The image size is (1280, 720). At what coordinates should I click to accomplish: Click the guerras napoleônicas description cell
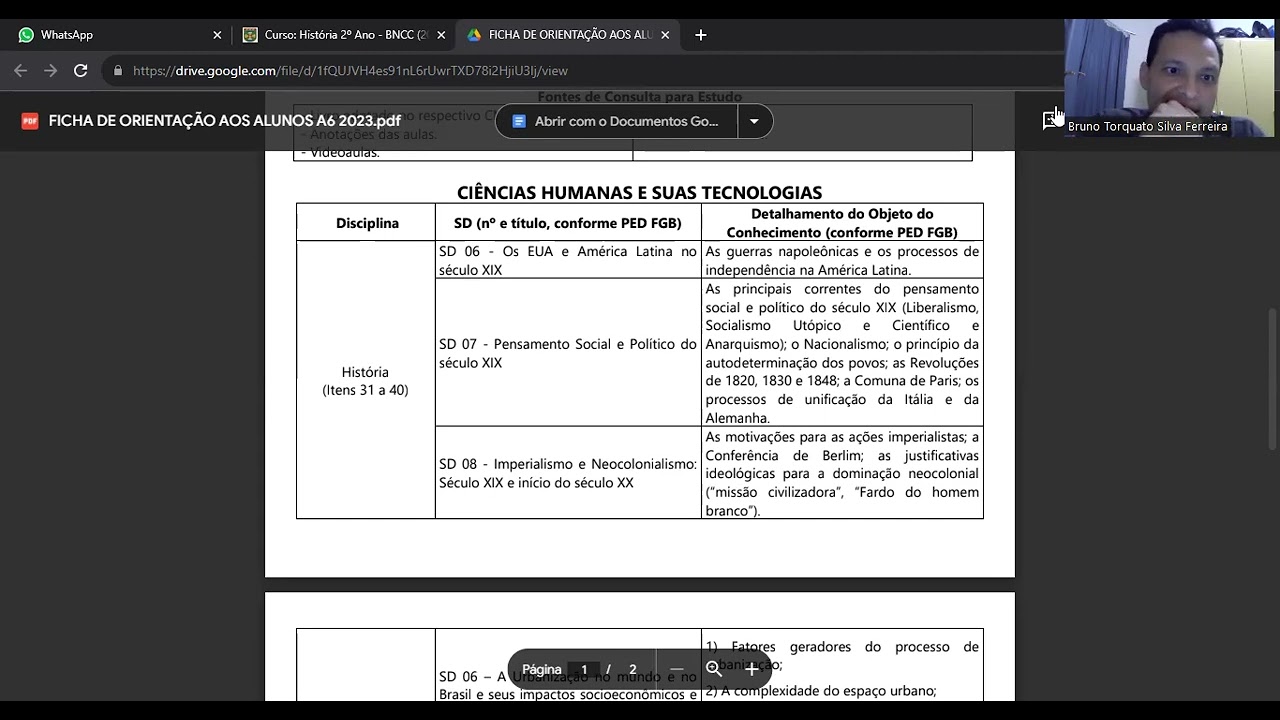click(842, 260)
